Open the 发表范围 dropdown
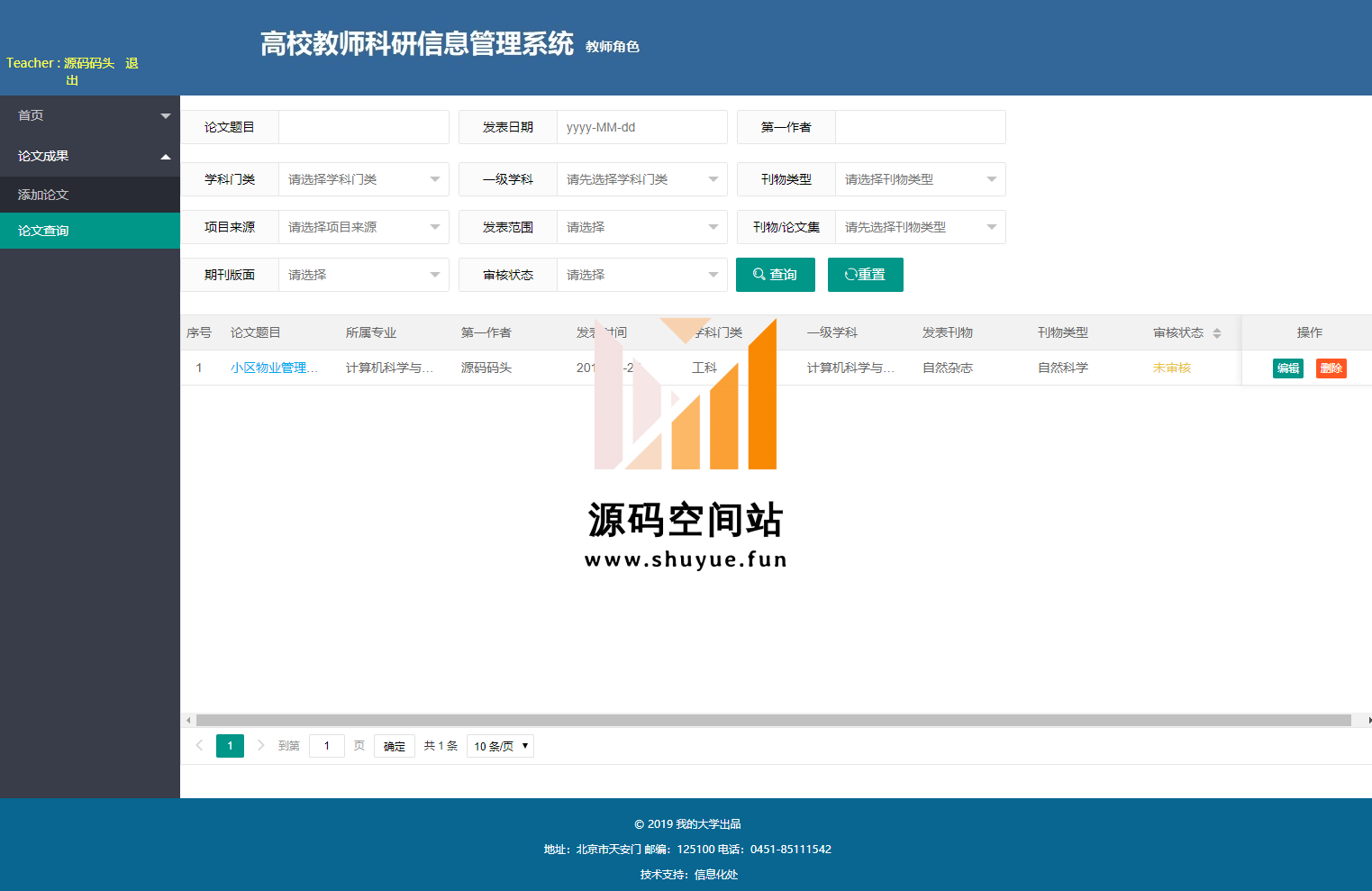The height and width of the screenshot is (891, 1372). [x=641, y=227]
